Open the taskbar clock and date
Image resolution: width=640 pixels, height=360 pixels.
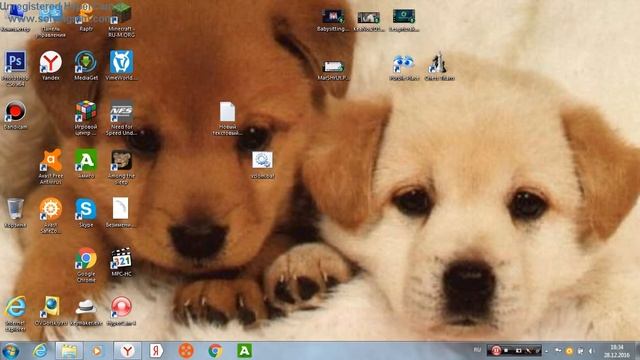(617, 351)
